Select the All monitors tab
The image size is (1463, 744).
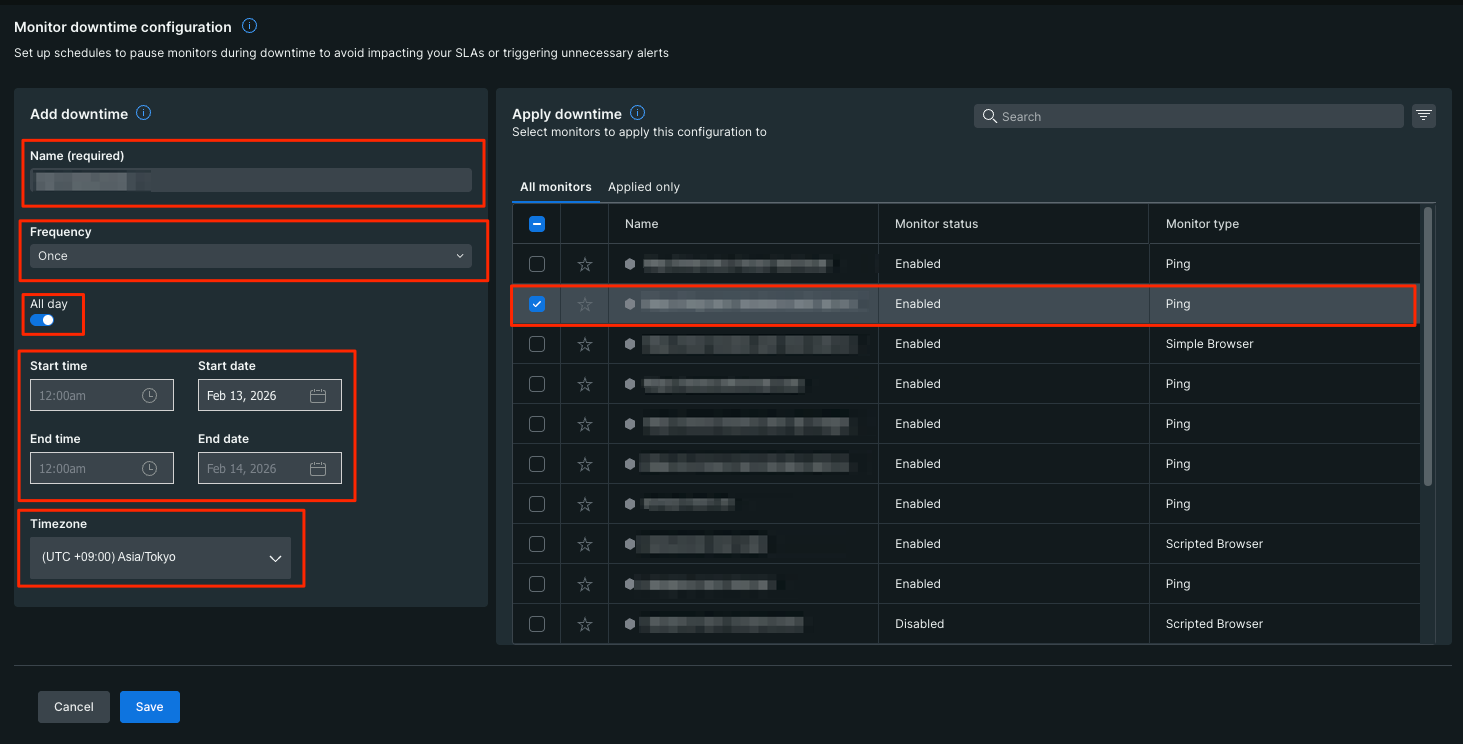click(556, 187)
